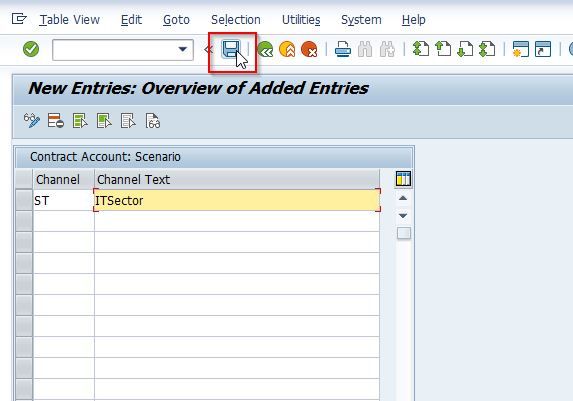Viewport: 573px width, 401px height.
Task: Open the Edit menu
Action: click(x=131, y=20)
